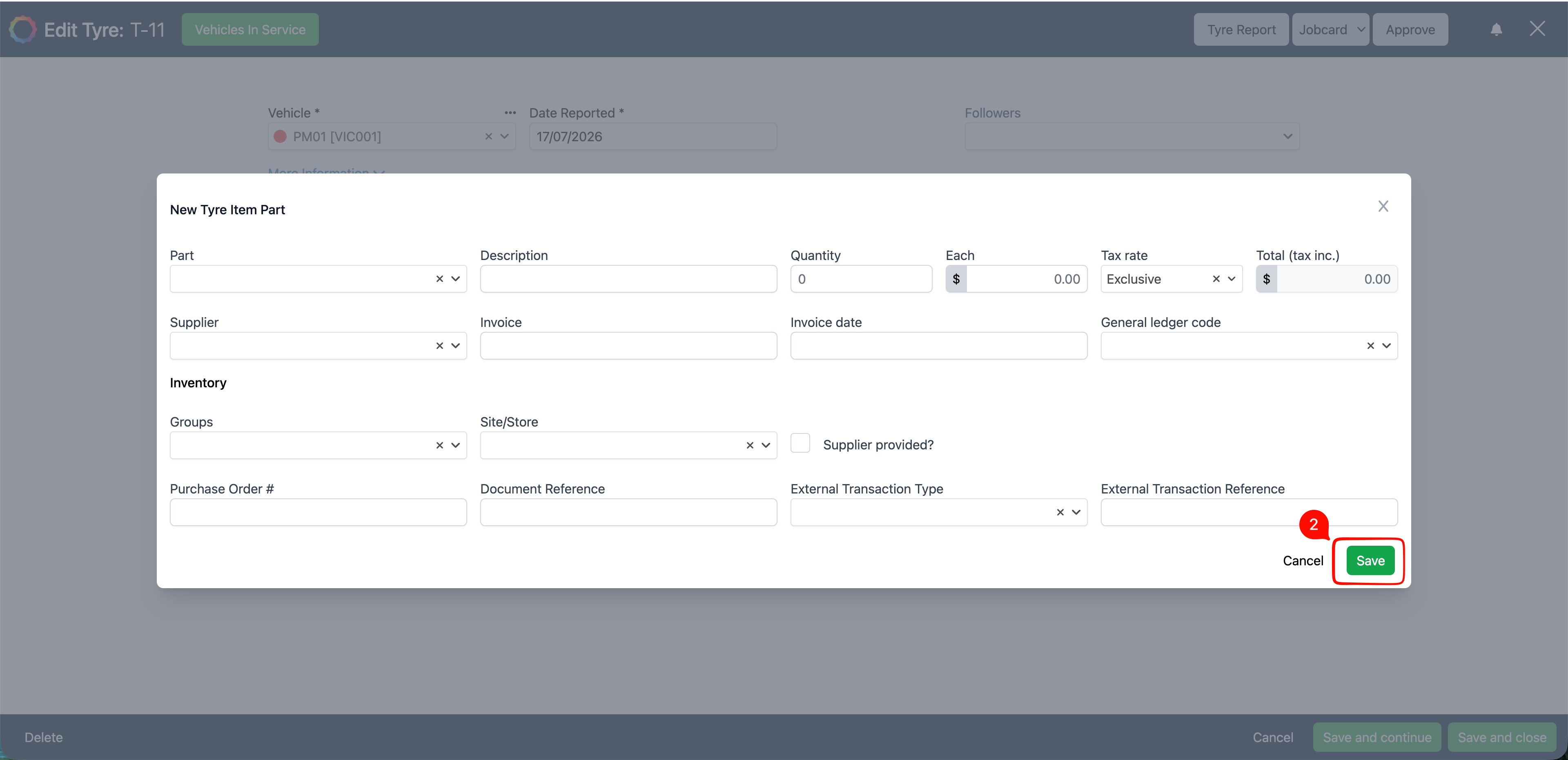Expand the Vehicle dropdown
1568x760 pixels.
click(x=505, y=136)
